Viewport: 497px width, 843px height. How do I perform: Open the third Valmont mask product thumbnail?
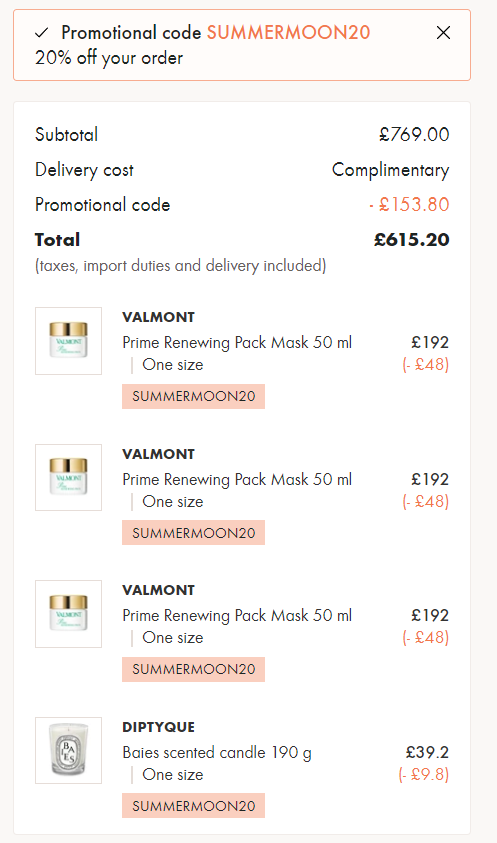68,614
